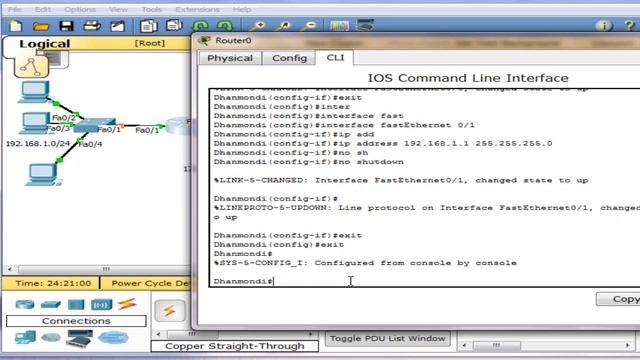Click the Zoom Out magnifier icon
This screenshot has height=360, width=640.
coord(309,26)
